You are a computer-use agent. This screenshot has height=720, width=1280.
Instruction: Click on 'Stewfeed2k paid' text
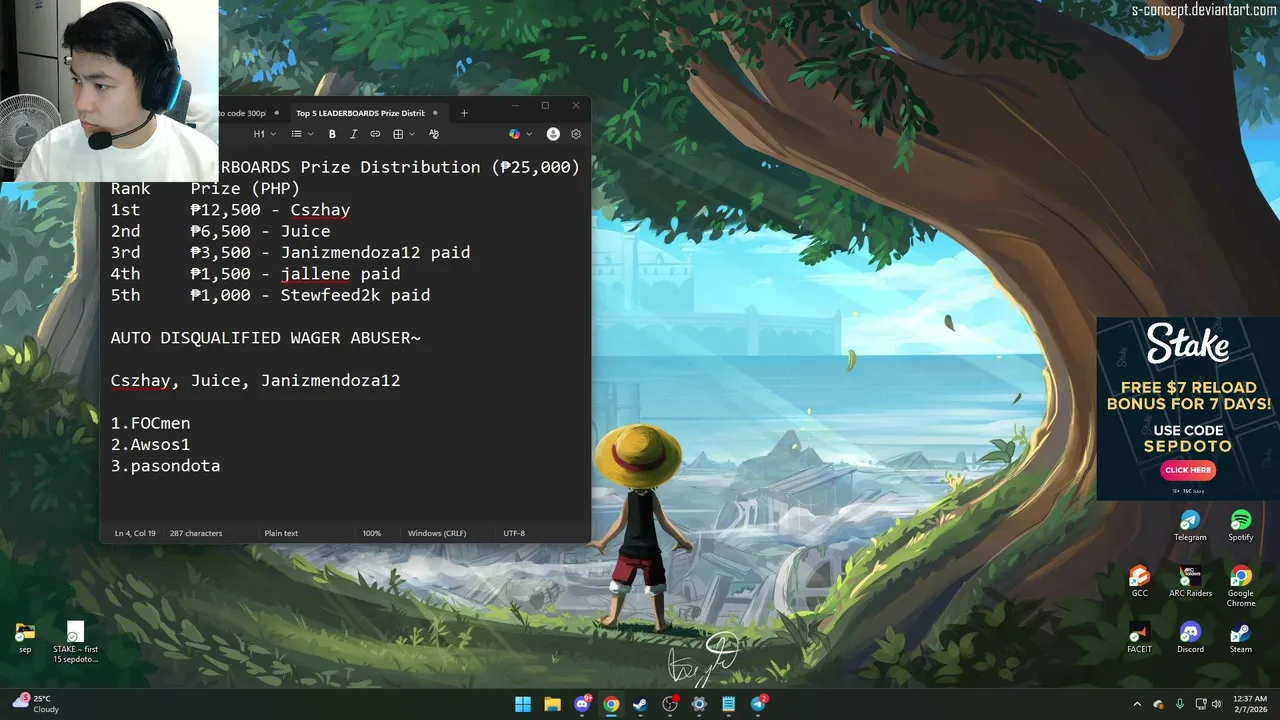click(355, 295)
